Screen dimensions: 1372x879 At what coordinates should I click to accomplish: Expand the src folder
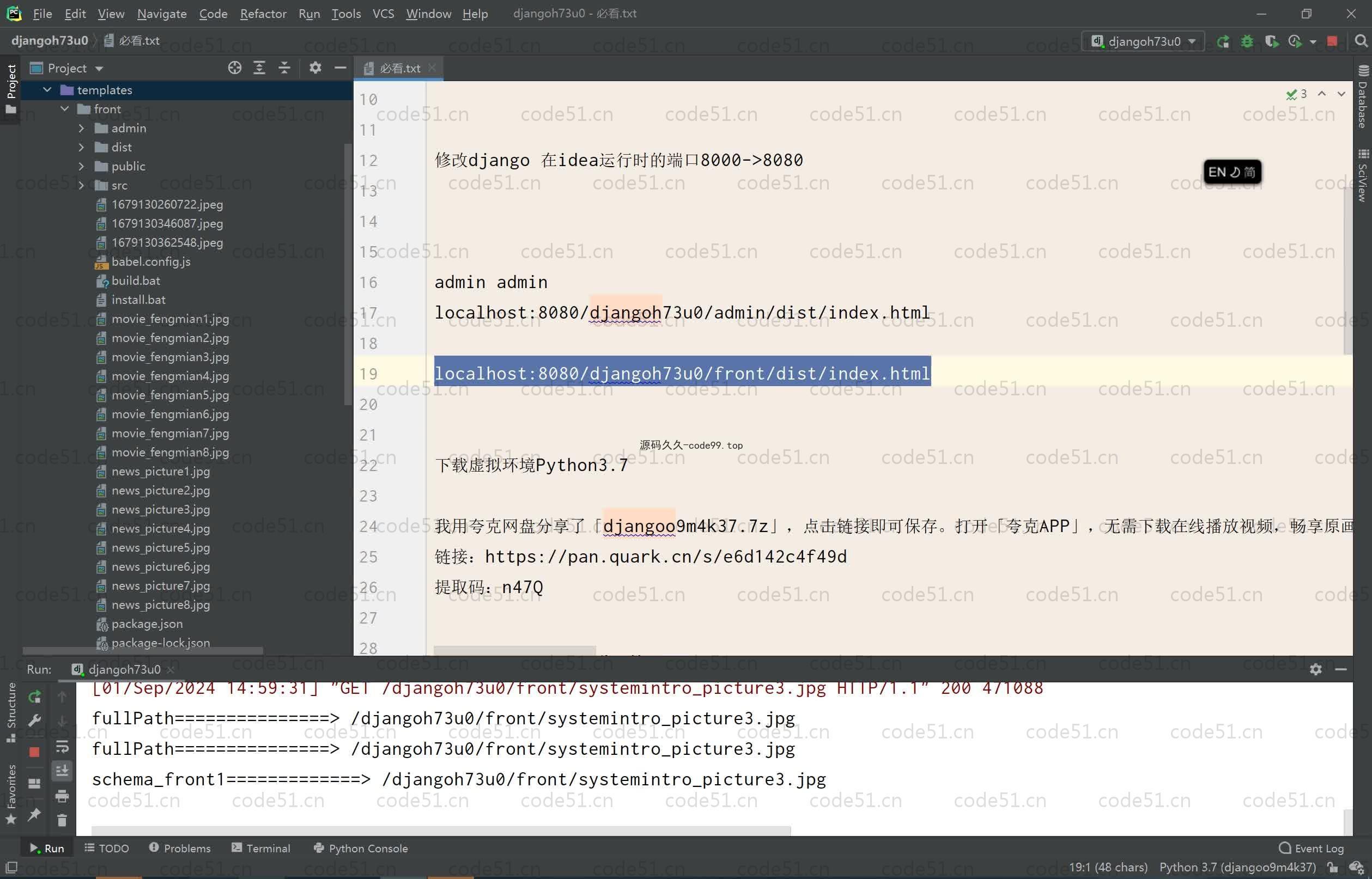click(82, 185)
